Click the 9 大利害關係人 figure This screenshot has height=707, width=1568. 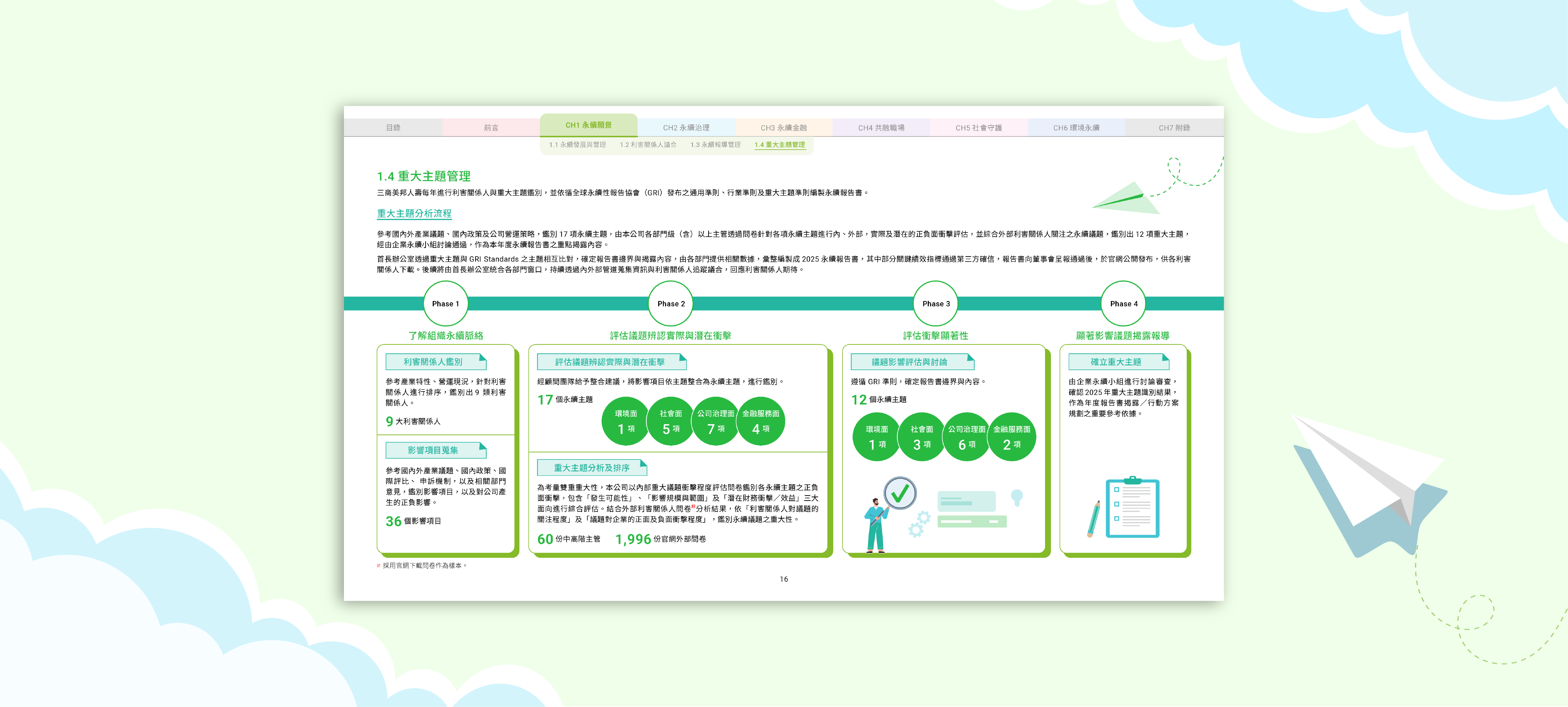click(413, 421)
